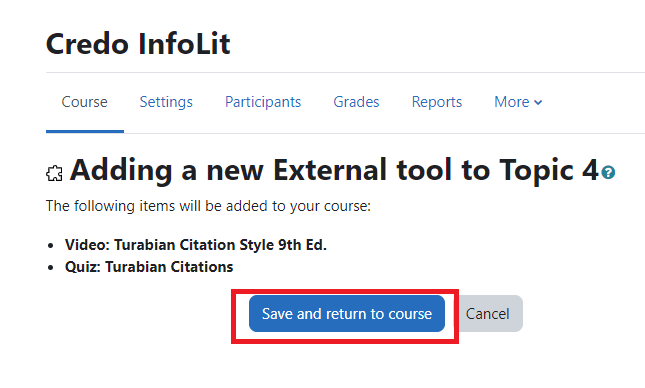This screenshot has width=645, height=388.
Task: Cancel adding the external tool
Action: [x=487, y=314]
